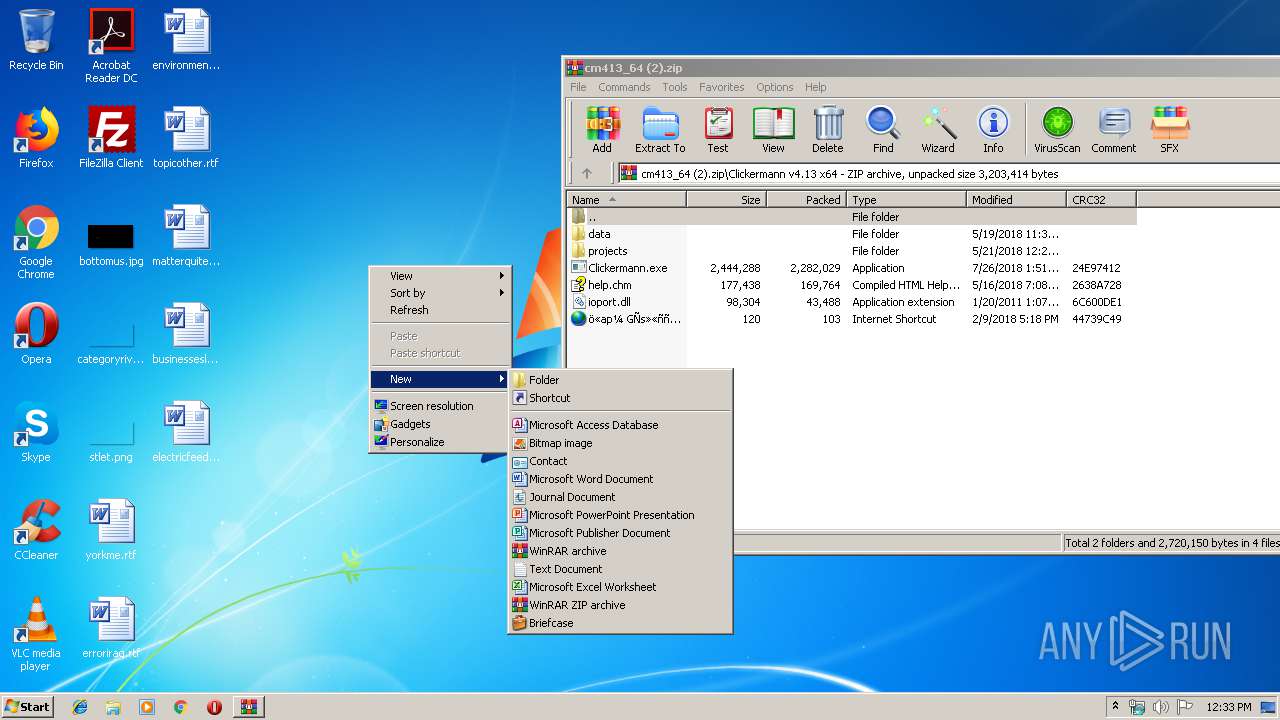Select the topicother.rtf desktop file

(x=186, y=138)
